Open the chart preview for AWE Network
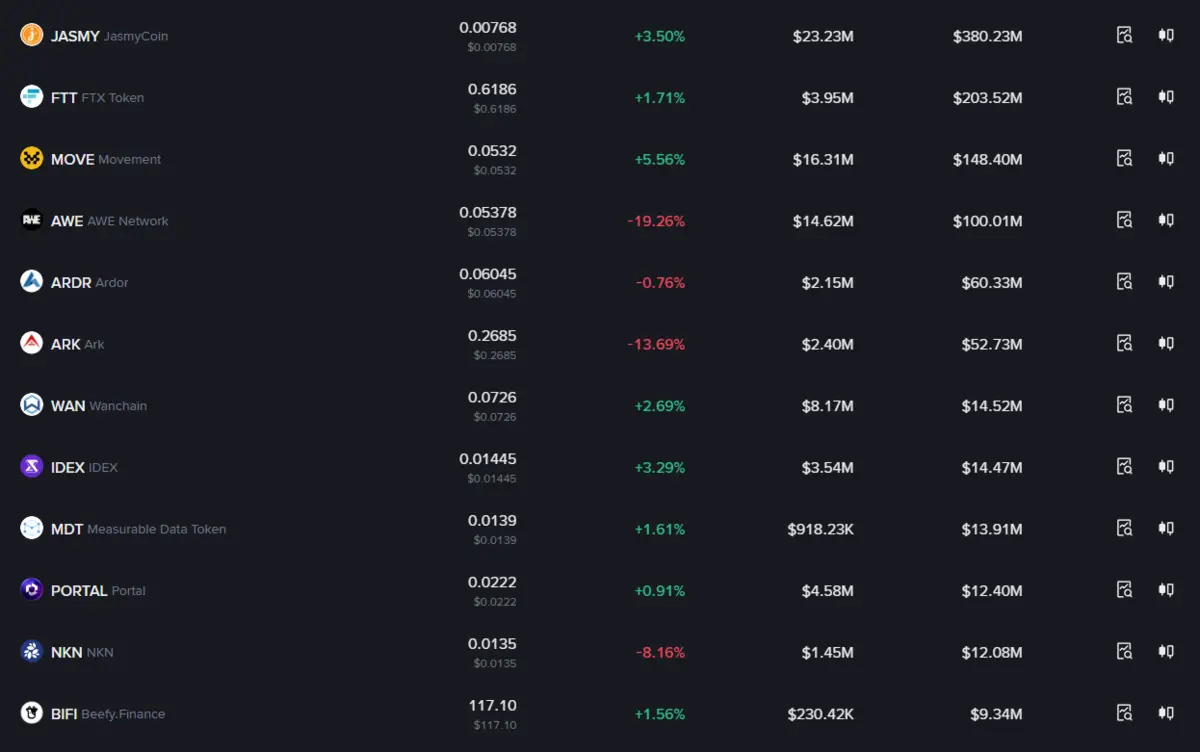This screenshot has width=1200, height=752. click(x=1124, y=220)
